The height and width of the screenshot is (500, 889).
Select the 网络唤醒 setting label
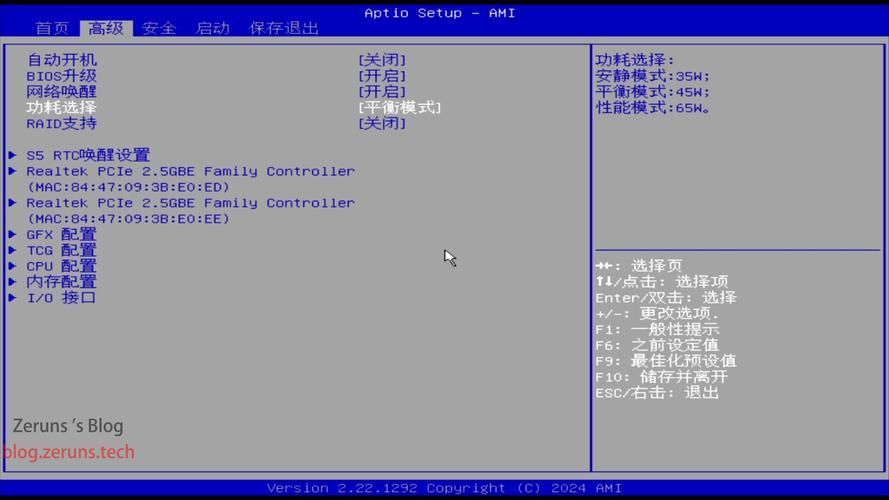tap(62, 91)
